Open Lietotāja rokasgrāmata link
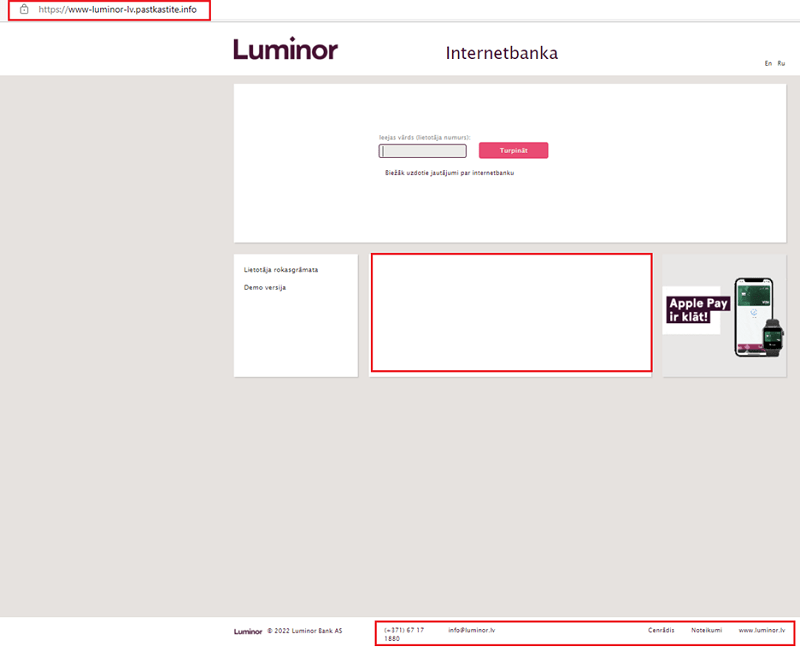The width and height of the screenshot is (800, 652). 281,270
